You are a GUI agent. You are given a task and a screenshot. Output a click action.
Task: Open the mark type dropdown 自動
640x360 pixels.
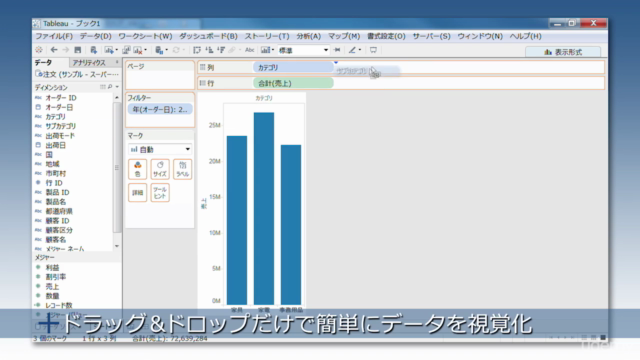(160, 149)
